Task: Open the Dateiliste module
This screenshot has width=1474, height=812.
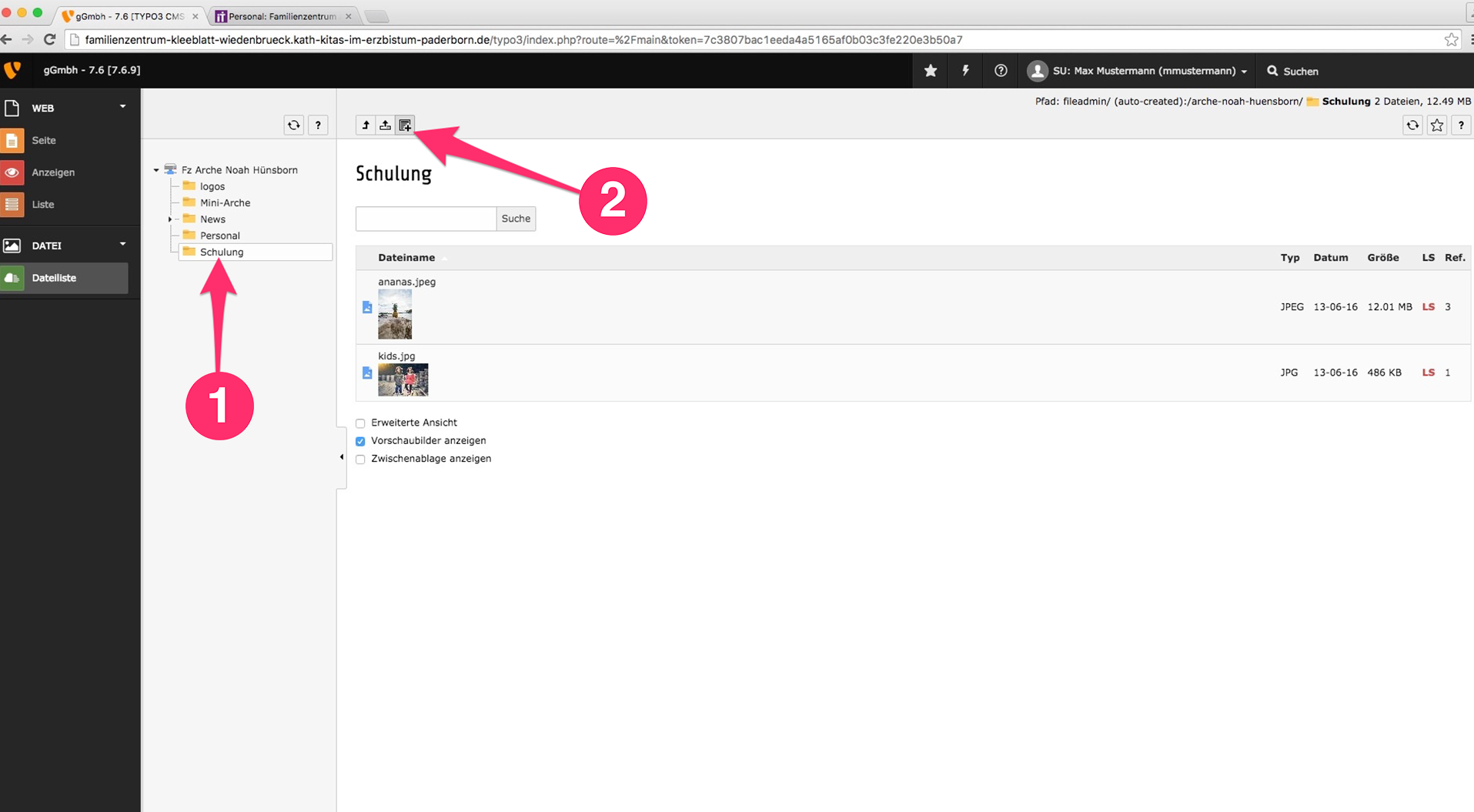Action: [x=54, y=278]
